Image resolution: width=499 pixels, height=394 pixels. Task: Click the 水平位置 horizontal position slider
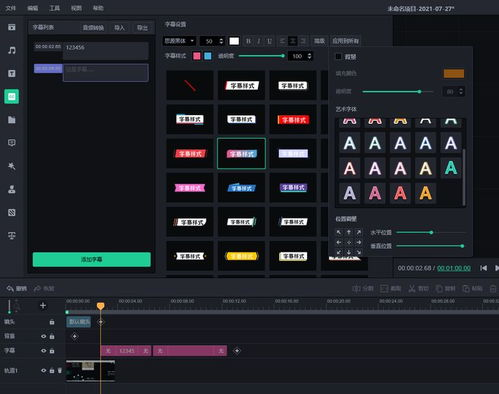(x=431, y=232)
